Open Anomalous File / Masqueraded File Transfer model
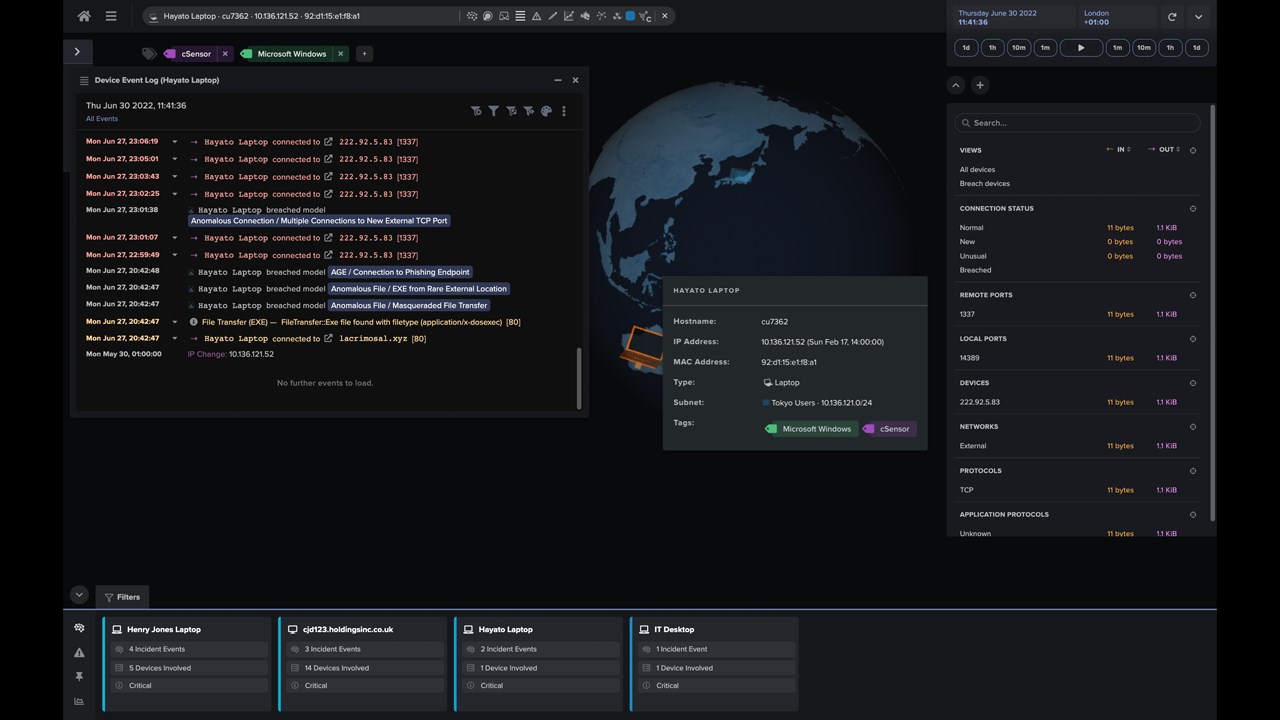This screenshot has width=1280, height=720. [409, 305]
